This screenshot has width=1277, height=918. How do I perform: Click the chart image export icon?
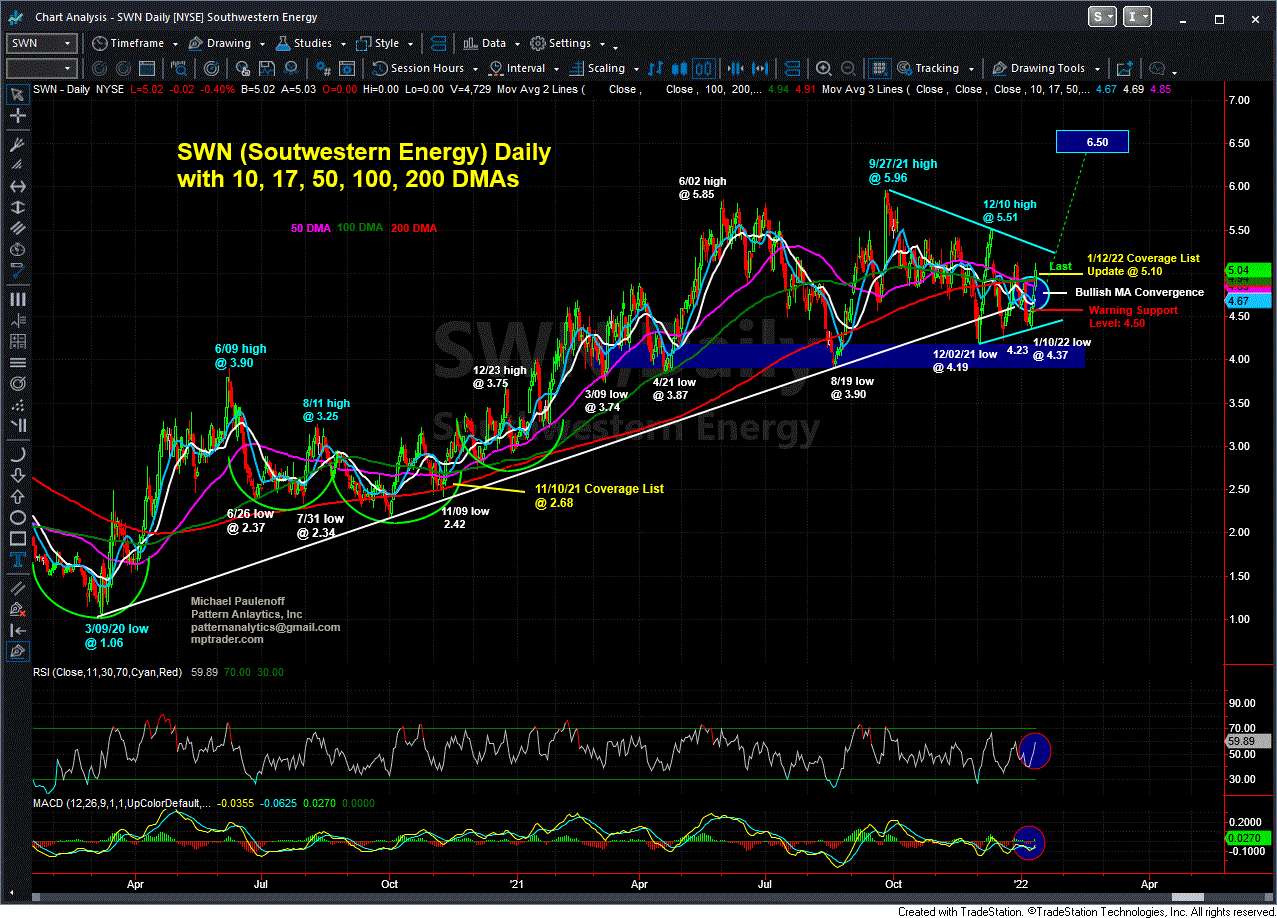[1125, 68]
